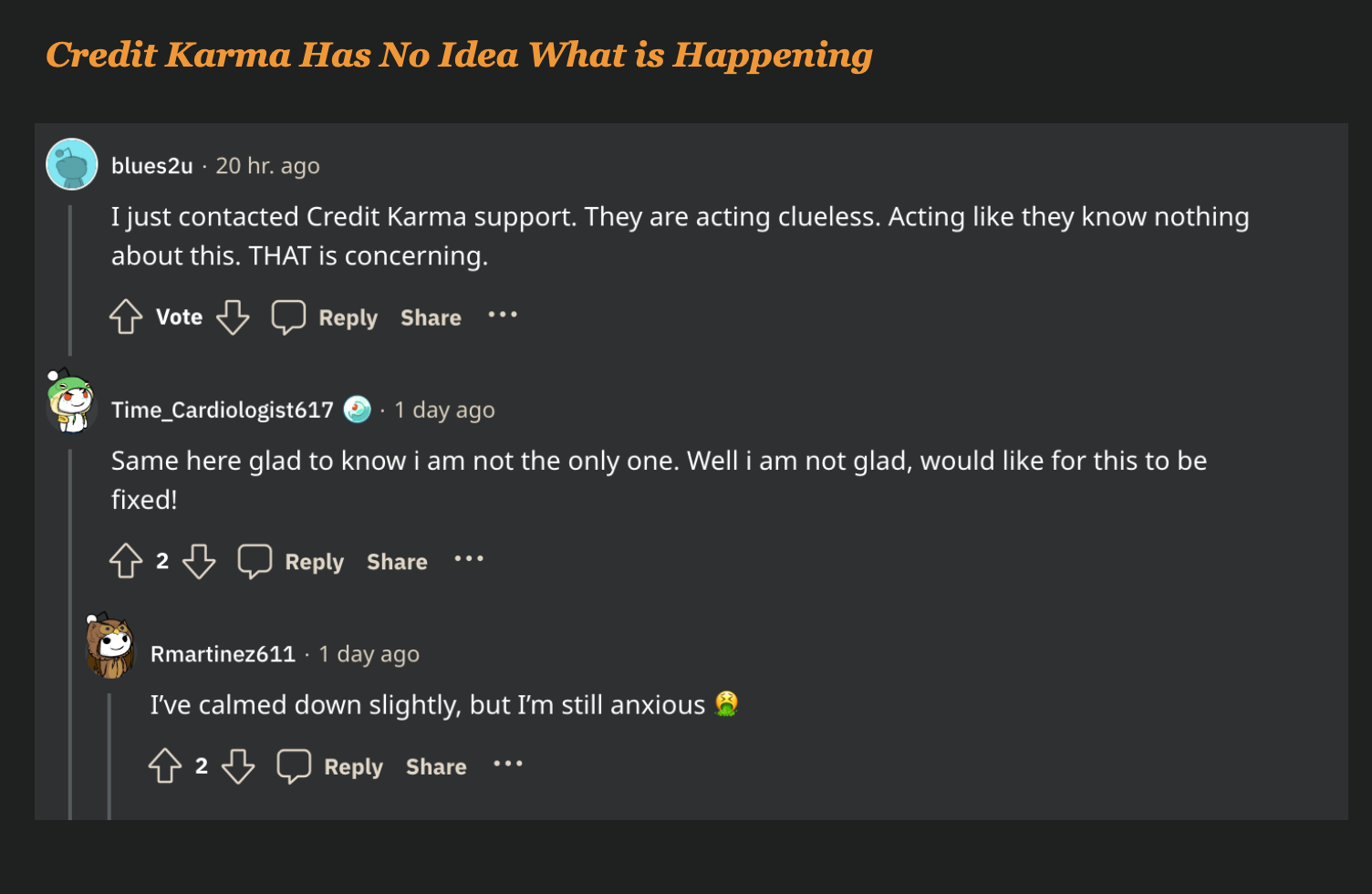Collapse Rmartinez611's reply thread line

coord(109,755)
